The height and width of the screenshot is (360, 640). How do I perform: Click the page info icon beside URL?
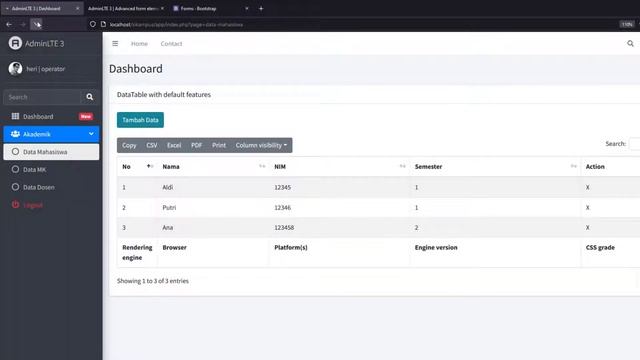click(x=103, y=24)
